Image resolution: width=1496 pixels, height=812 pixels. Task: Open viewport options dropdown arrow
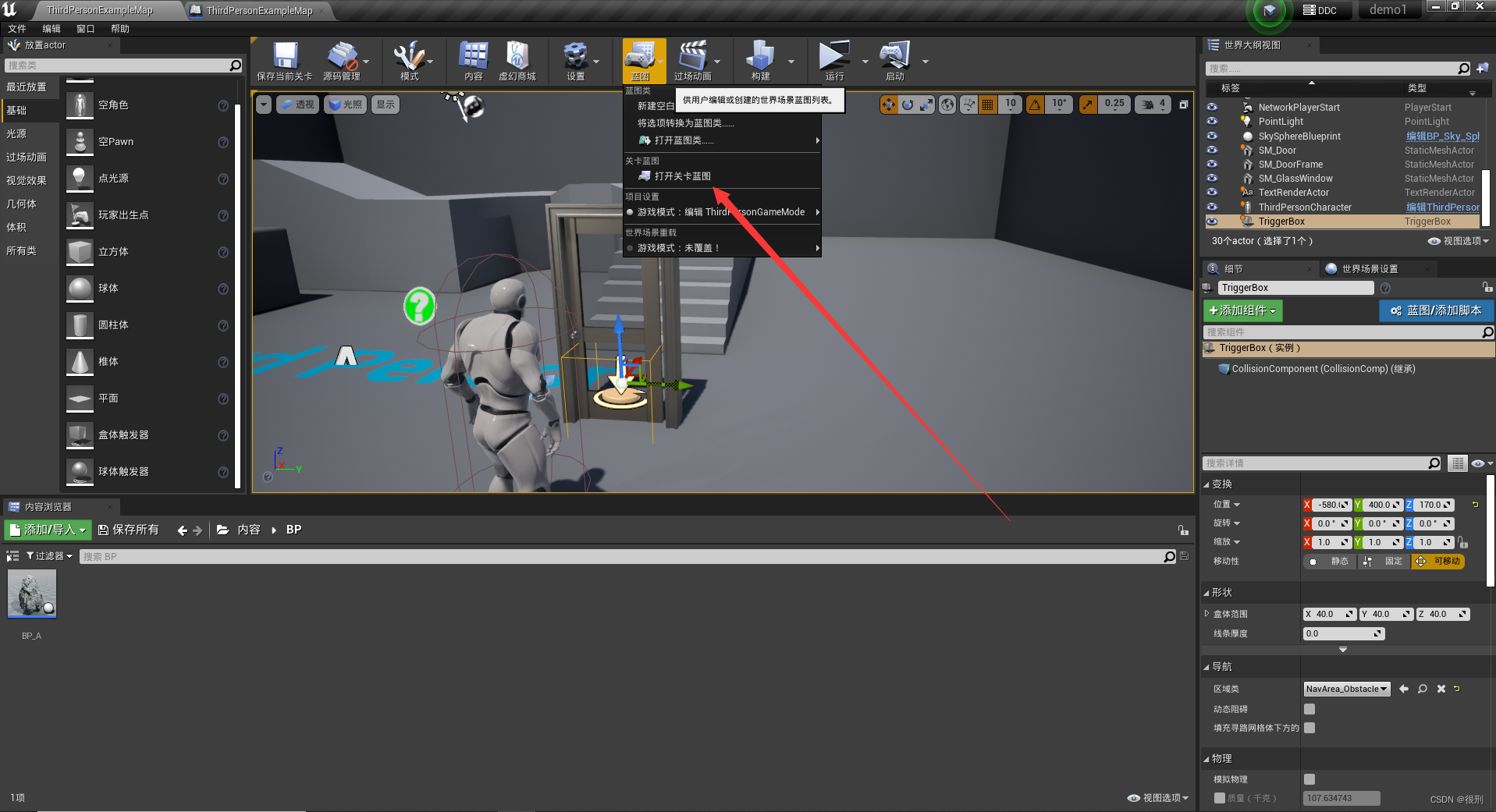pyautogui.click(x=264, y=105)
